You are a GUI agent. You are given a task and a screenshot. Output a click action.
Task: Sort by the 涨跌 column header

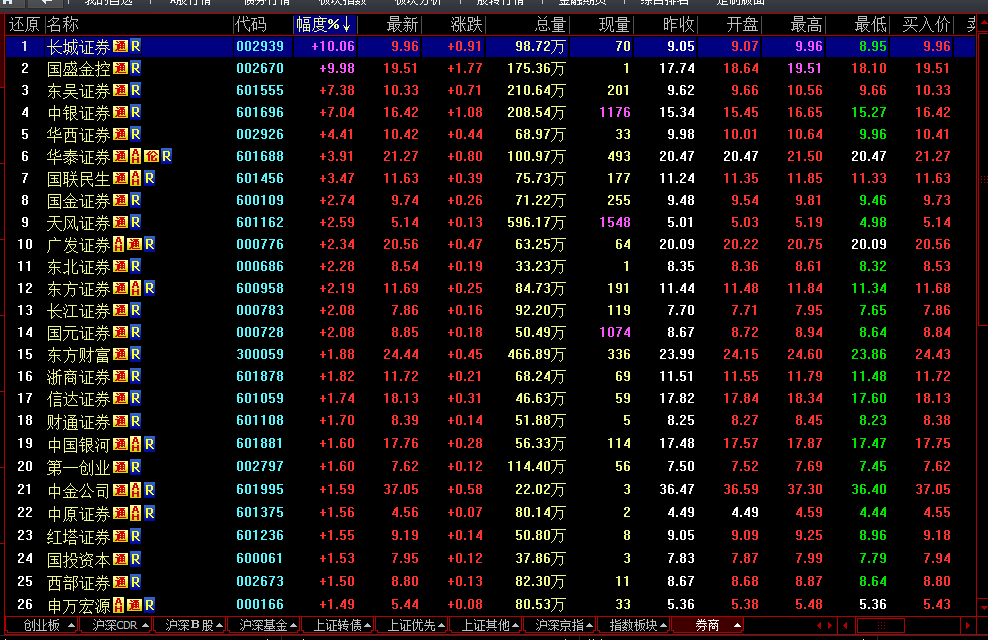(466, 25)
